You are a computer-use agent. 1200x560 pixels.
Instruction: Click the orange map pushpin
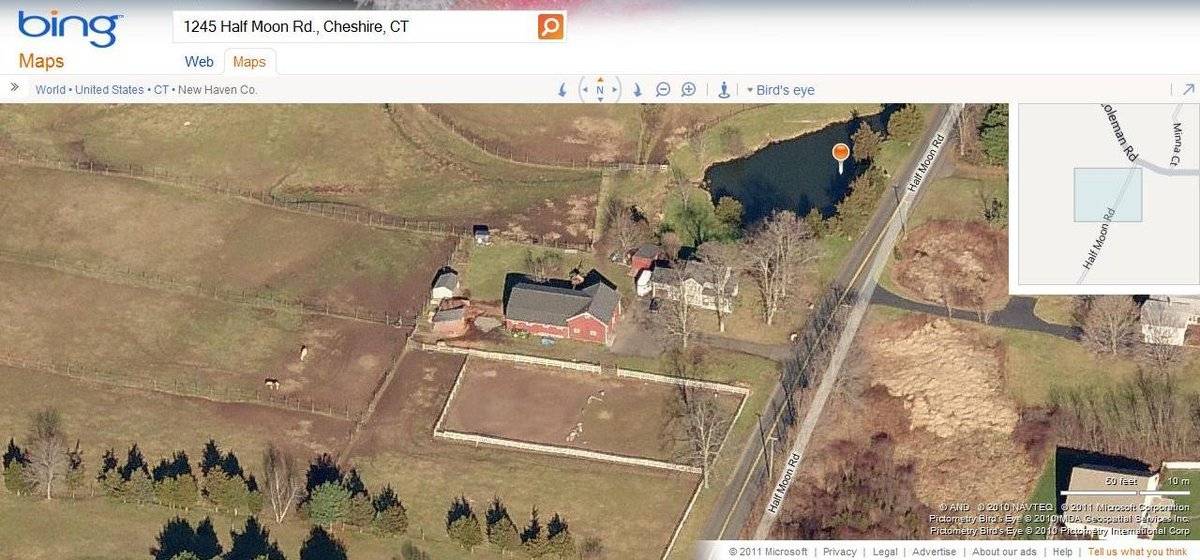pos(840,156)
